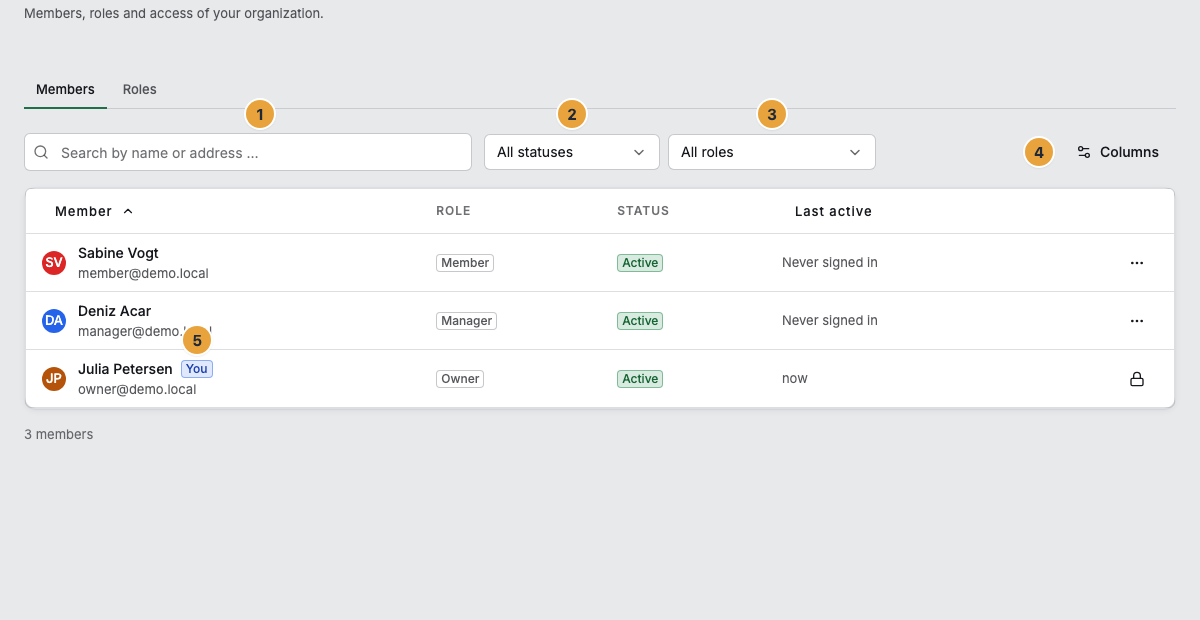1200x620 pixels.
Task: Select the name Deniz Acar
Action: [x=114, y=311]
